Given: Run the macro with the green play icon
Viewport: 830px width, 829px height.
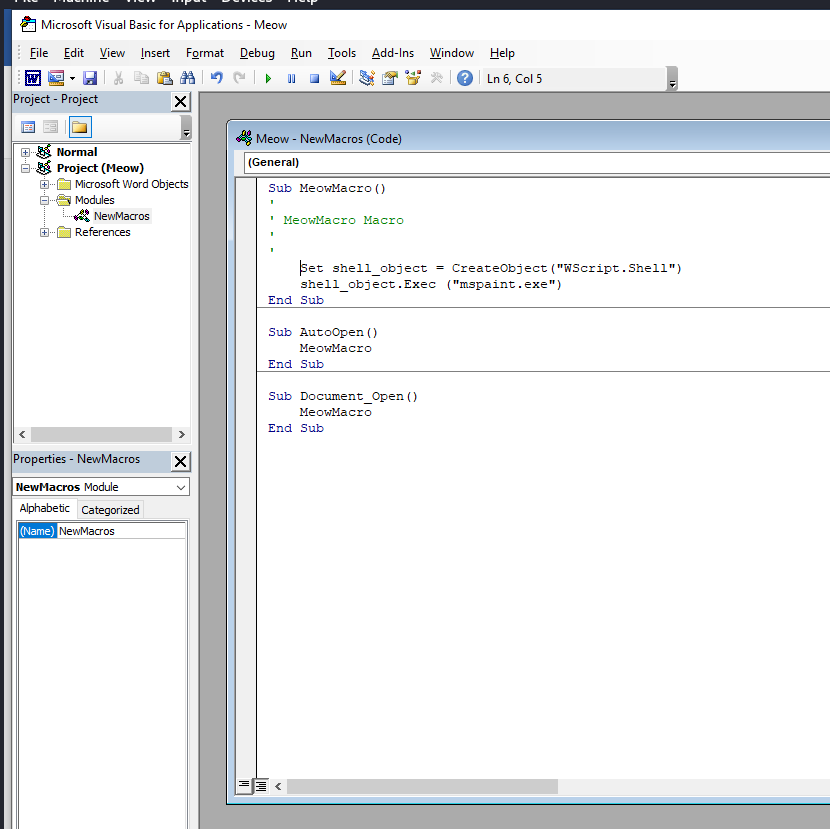Looking at the screenshot, I should tap(268, 79).
